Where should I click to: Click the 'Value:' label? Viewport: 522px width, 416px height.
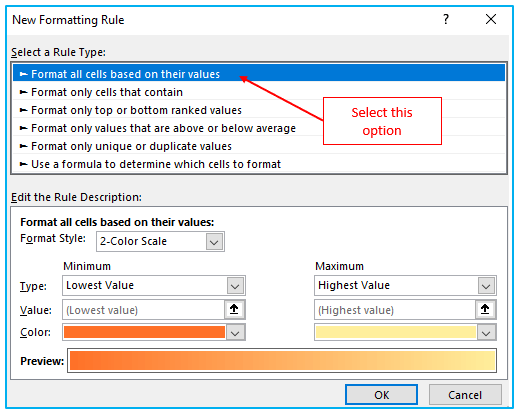point(36,310)
